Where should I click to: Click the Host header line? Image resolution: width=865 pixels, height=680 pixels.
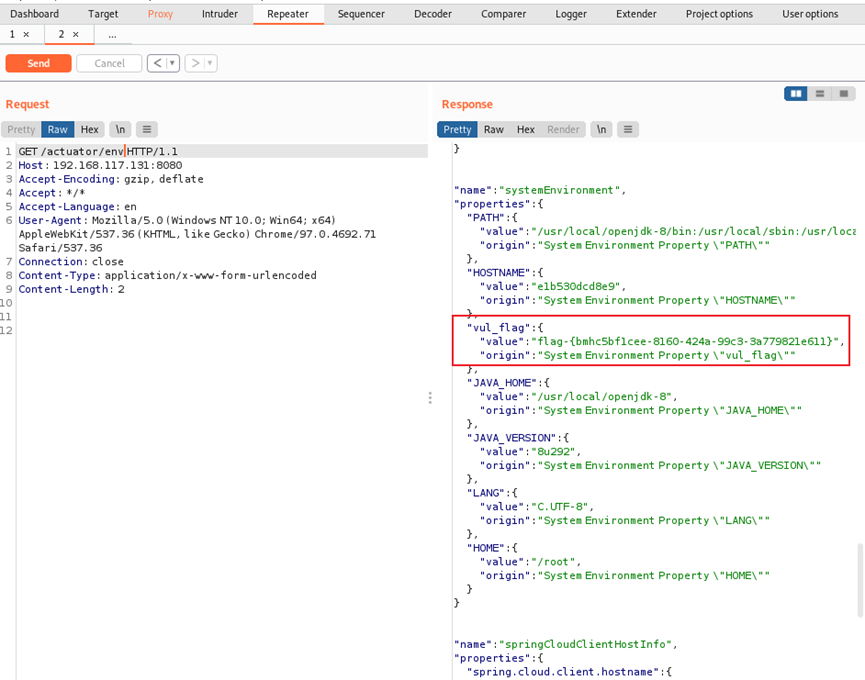(100, 165)
